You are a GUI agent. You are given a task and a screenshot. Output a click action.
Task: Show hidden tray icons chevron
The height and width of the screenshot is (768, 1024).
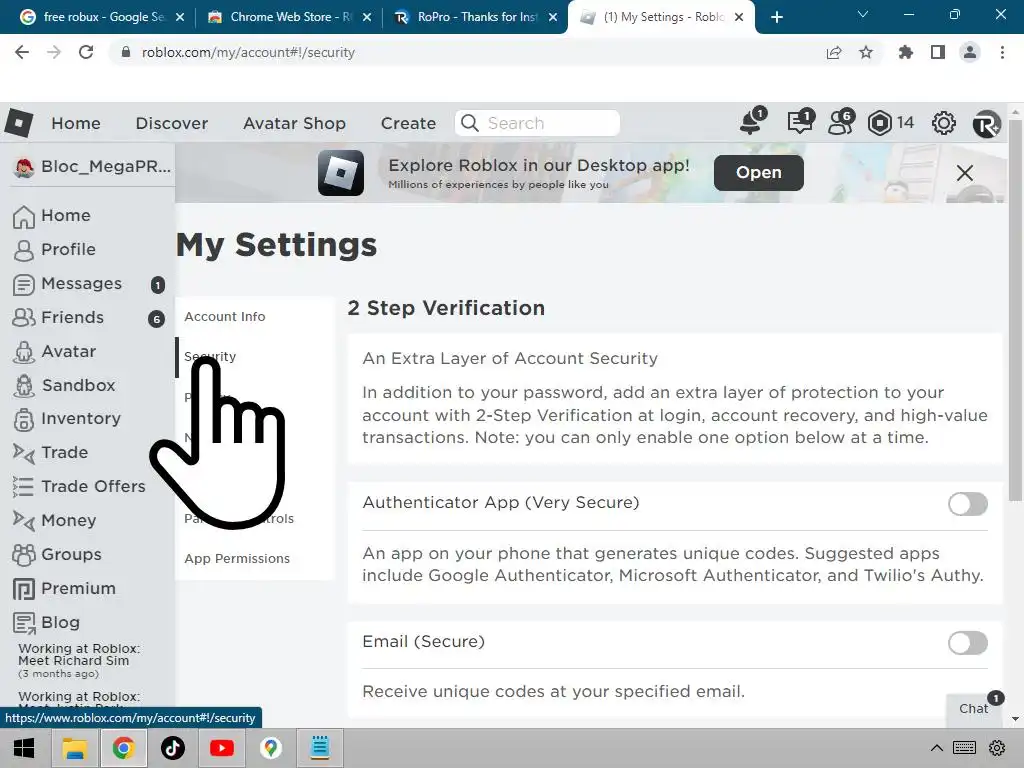(936, 748)
